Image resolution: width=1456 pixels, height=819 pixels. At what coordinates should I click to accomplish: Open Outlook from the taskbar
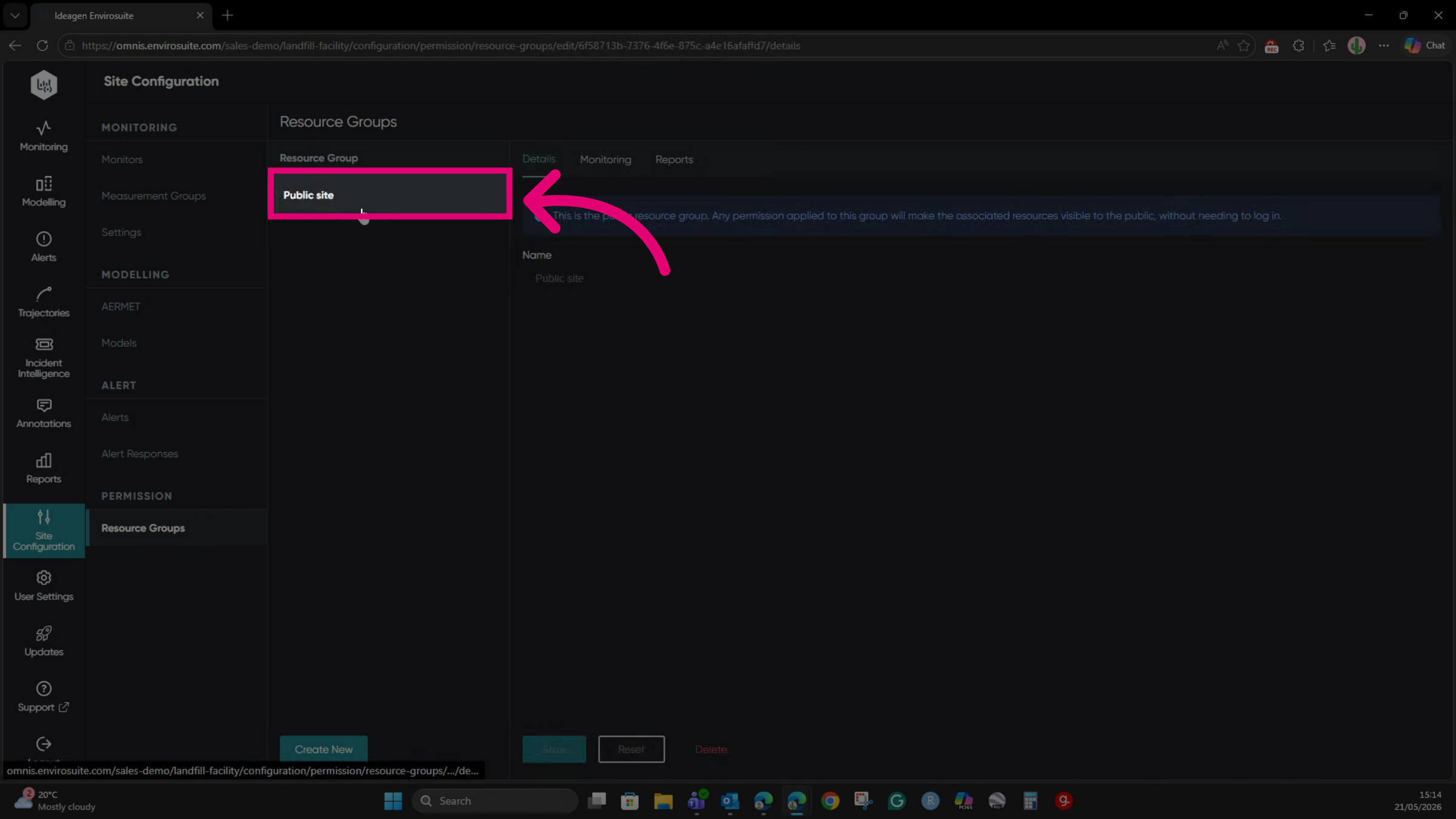tap(730, 801)
